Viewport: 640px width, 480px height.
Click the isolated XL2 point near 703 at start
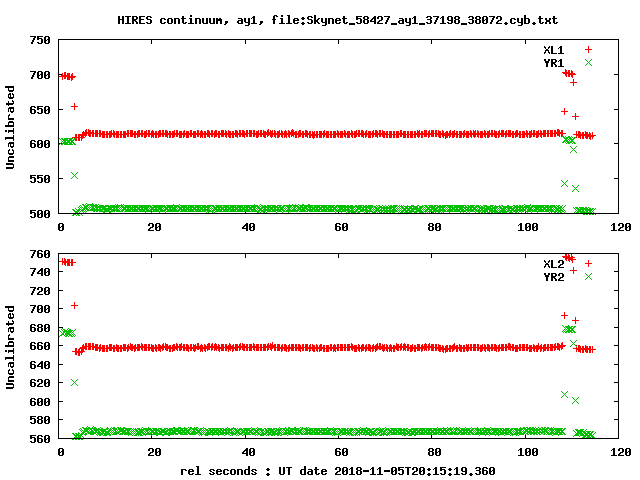[x=74, y=305]
